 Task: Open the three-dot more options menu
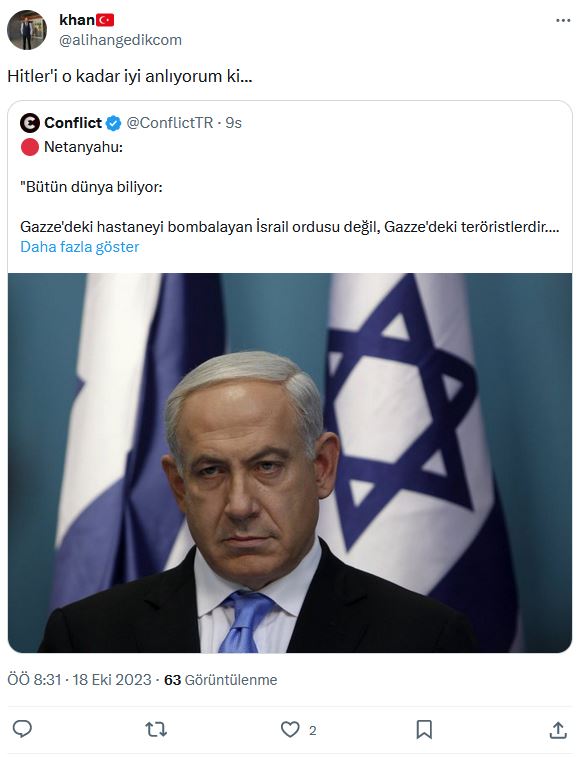pos(563,20)
